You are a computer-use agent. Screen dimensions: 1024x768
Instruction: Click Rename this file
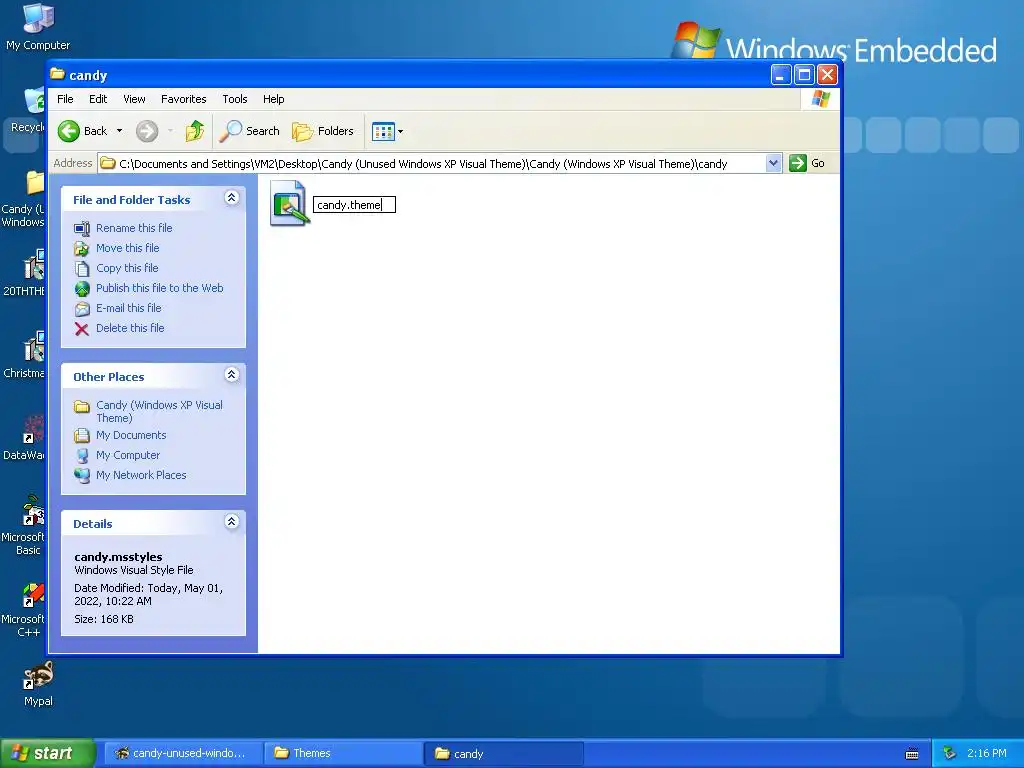tap(134, 228)
